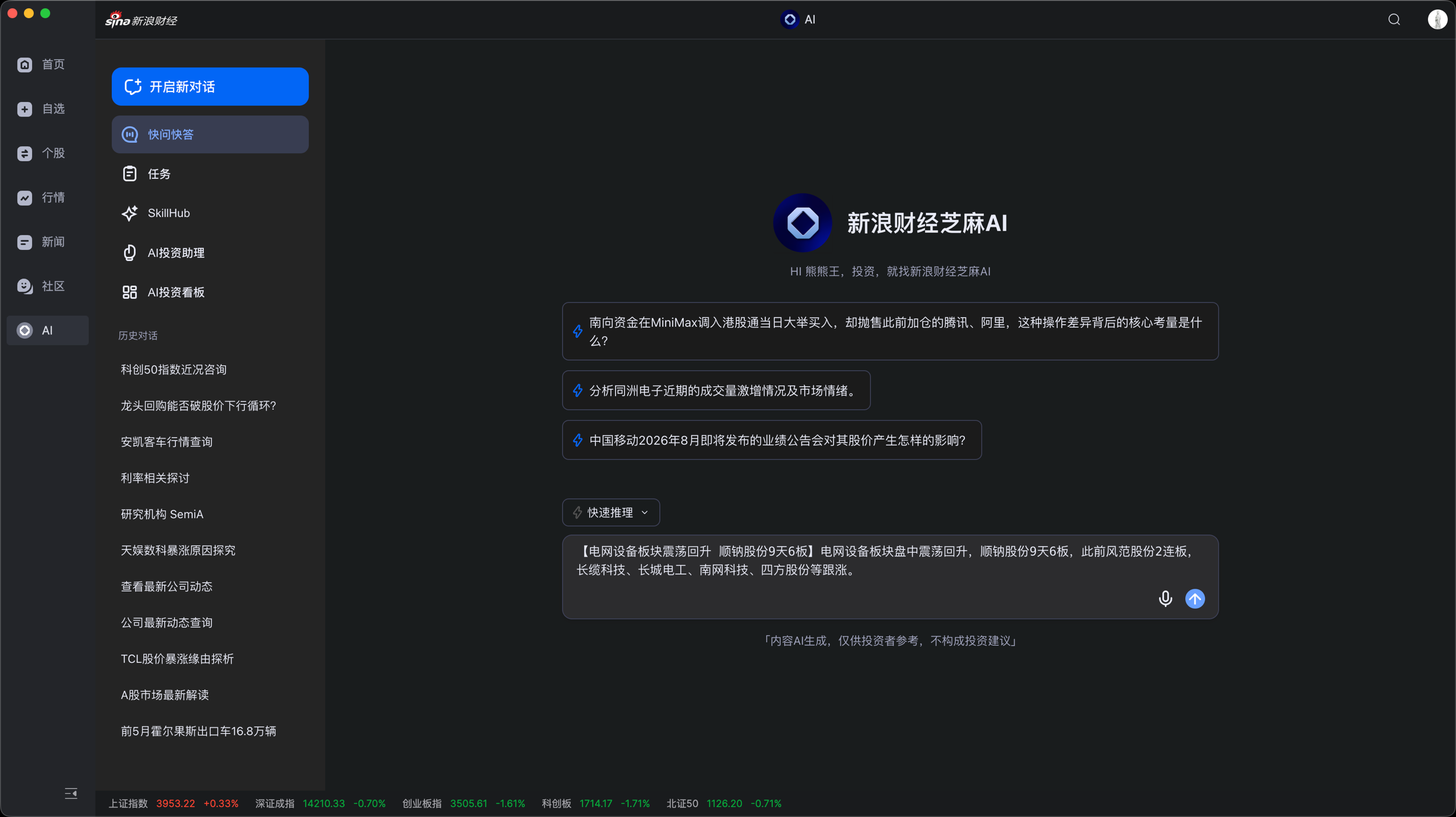Click 北证50 ticker in status bar
Viewport: 1456px width, 817px height.
(x=724, y=803)
